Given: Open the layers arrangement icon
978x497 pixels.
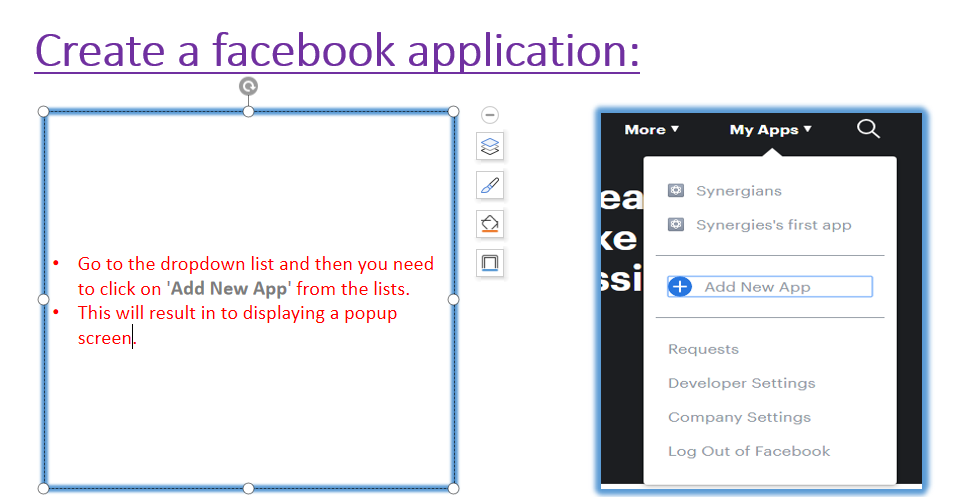Looking at the screenshot, I should click(490, 147).
